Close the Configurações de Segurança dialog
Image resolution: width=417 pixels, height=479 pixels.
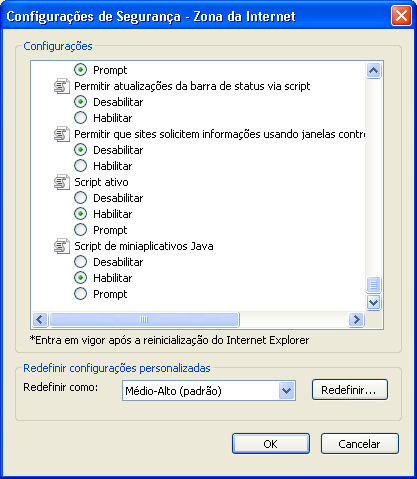point(401,16)
